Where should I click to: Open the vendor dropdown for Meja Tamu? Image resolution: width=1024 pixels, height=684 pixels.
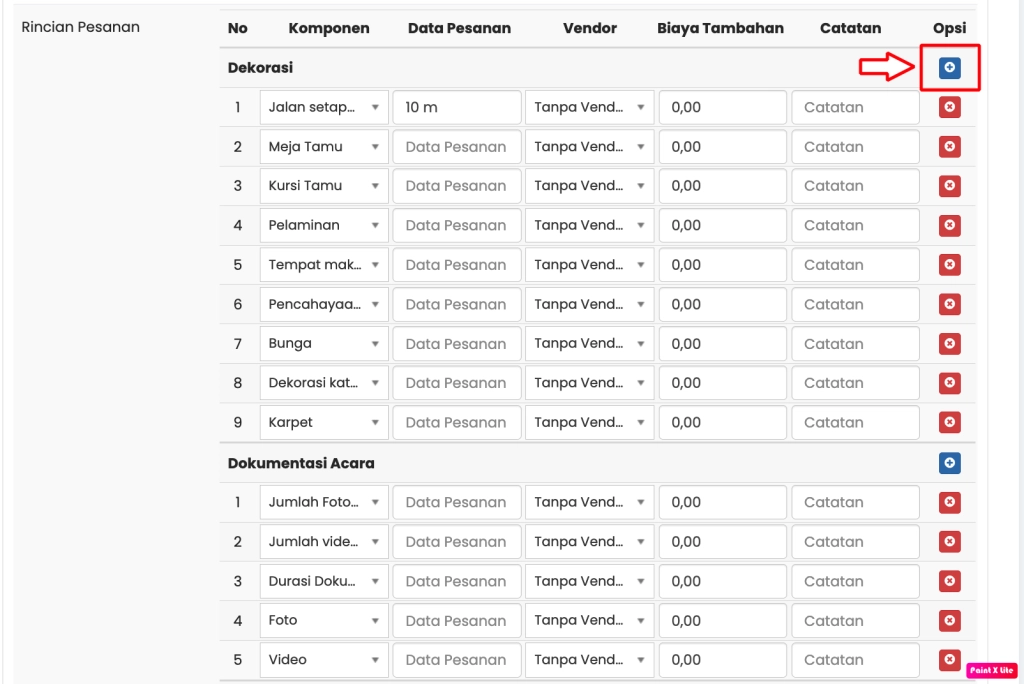(589, 147)
